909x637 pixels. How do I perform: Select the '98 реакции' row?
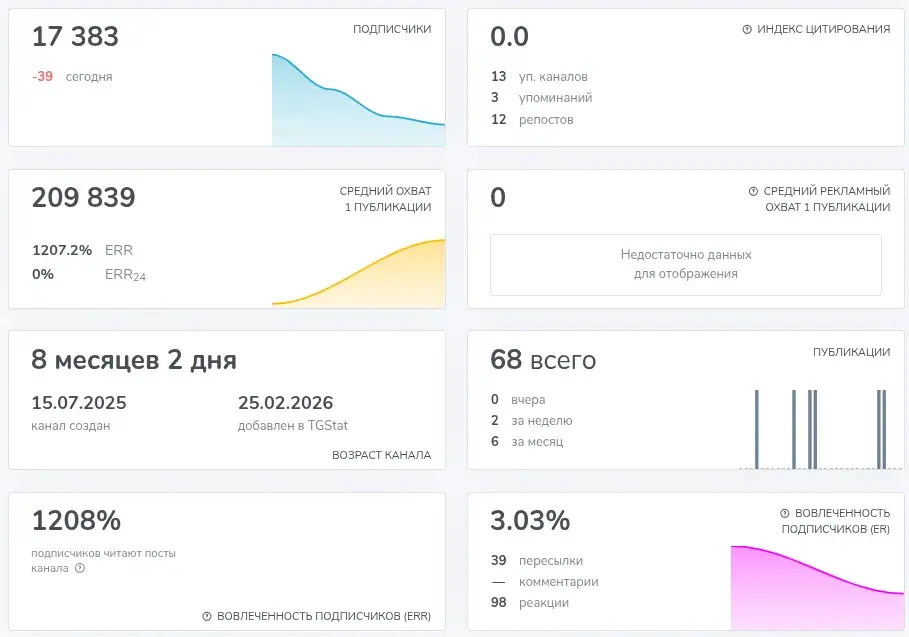tap(530, 603)
